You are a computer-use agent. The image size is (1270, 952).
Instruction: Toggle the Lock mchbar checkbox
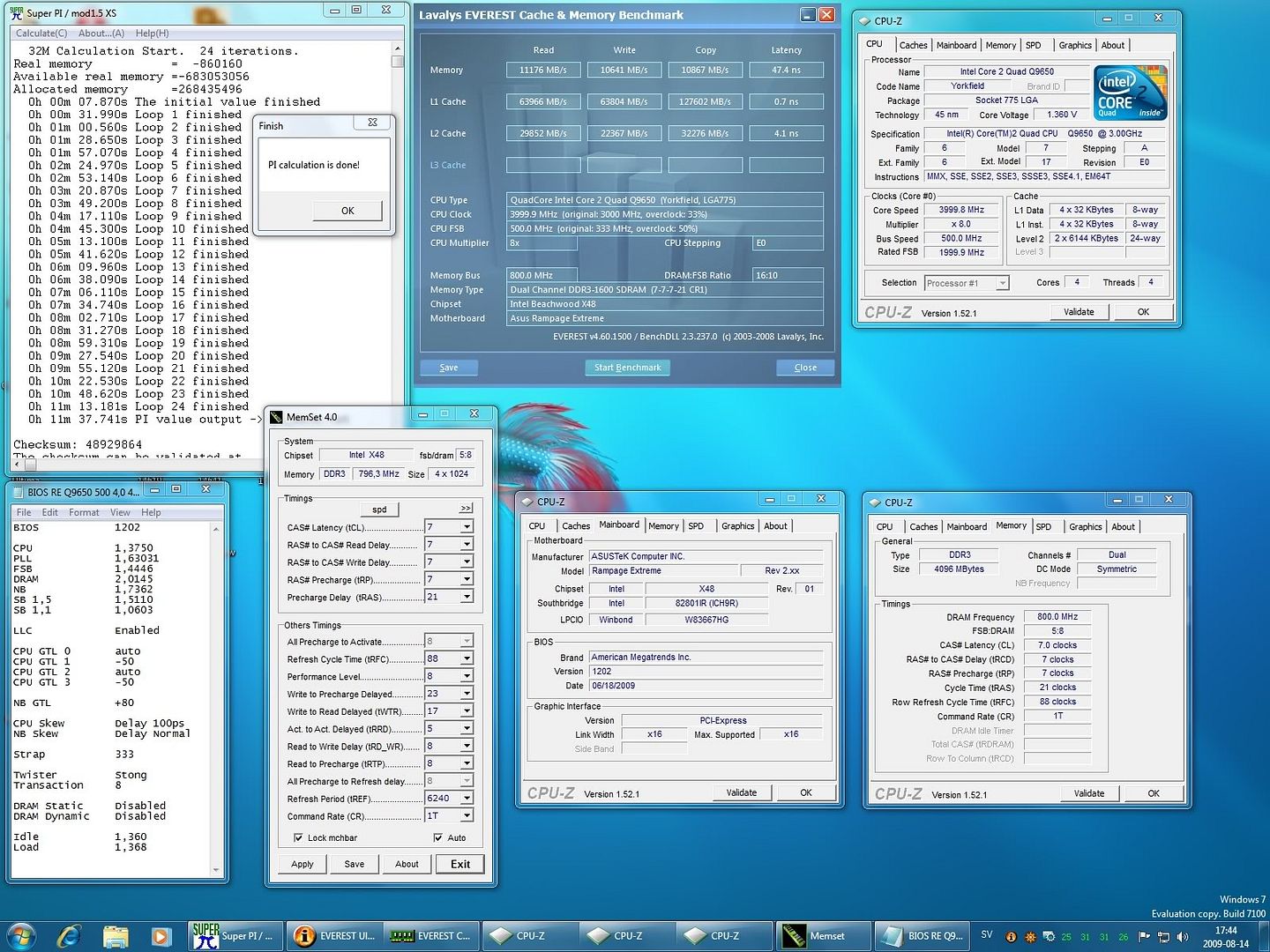point(298,838)
